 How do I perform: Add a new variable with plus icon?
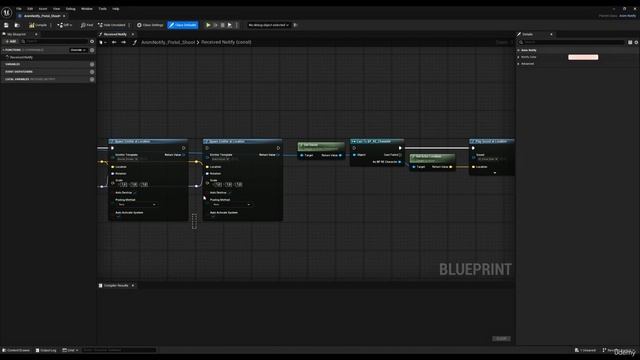click(92, 64)
